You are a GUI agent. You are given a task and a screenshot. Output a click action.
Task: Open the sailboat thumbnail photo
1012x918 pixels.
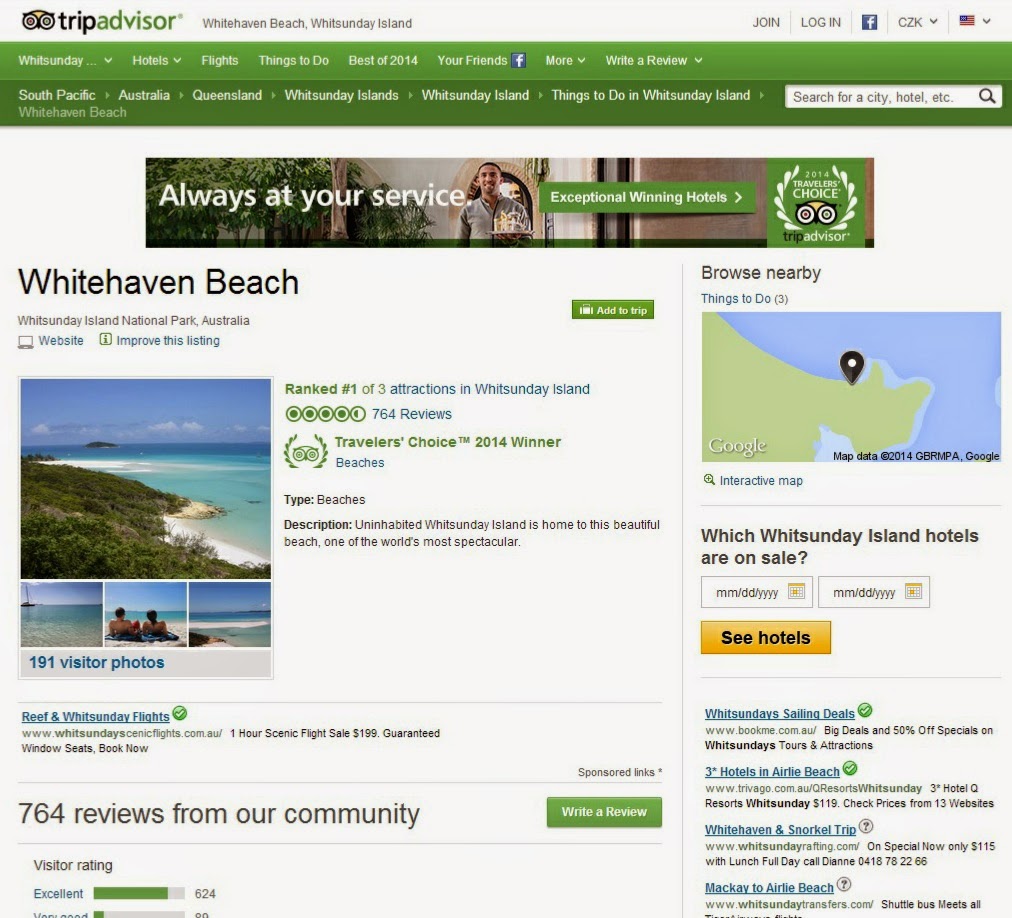[61, 614]
